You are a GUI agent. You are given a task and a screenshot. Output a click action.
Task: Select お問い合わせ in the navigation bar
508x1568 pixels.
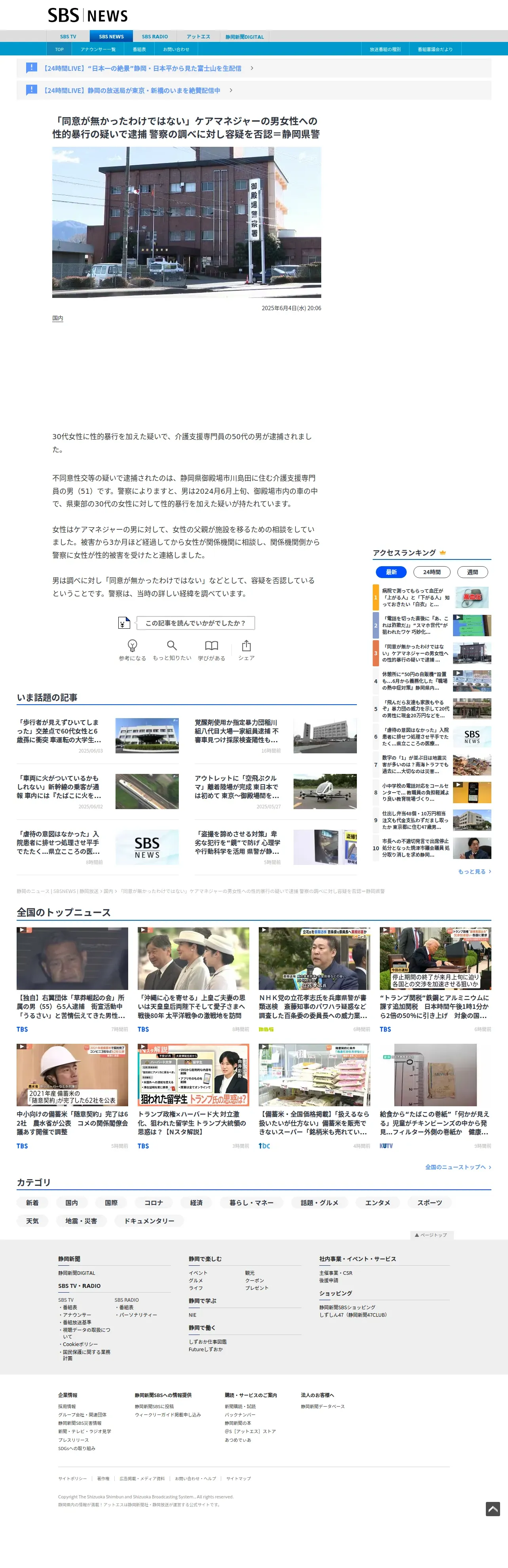click(x=176, y=49)
